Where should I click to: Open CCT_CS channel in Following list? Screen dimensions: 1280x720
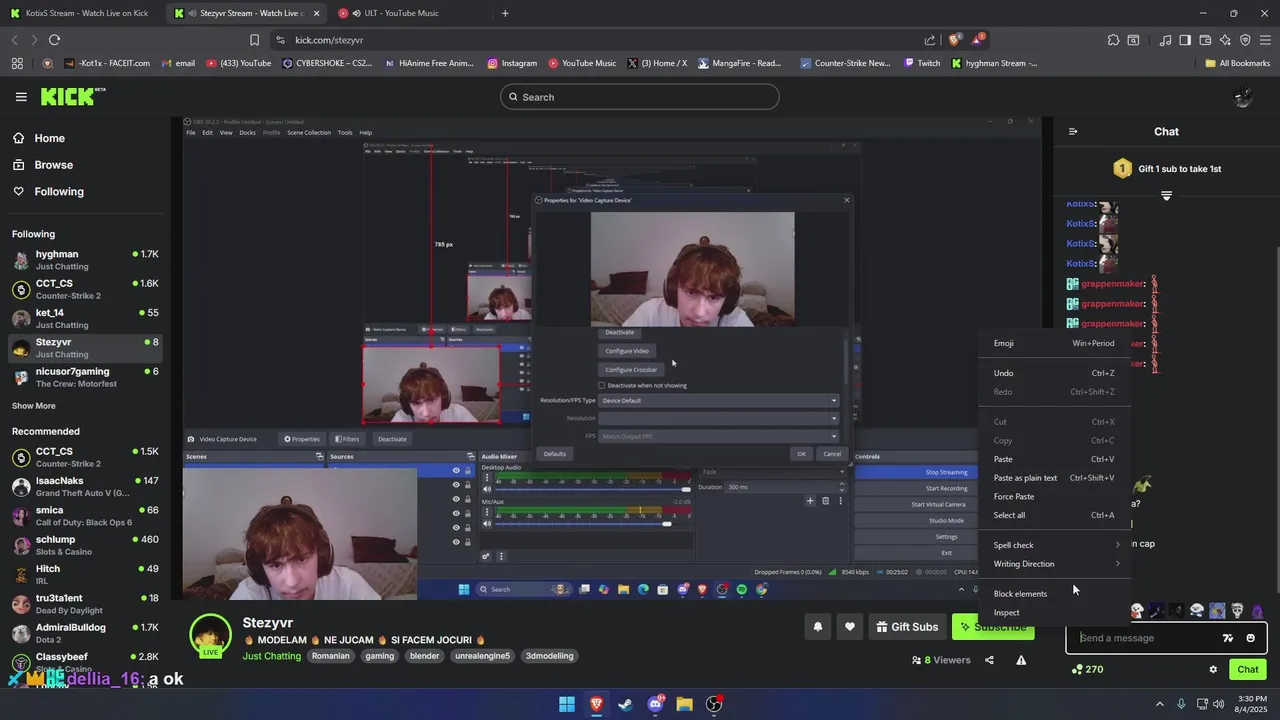point(85,289)
